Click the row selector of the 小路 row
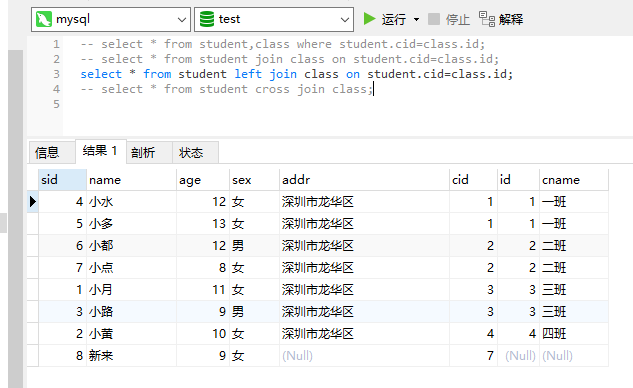 click(33, 311)
